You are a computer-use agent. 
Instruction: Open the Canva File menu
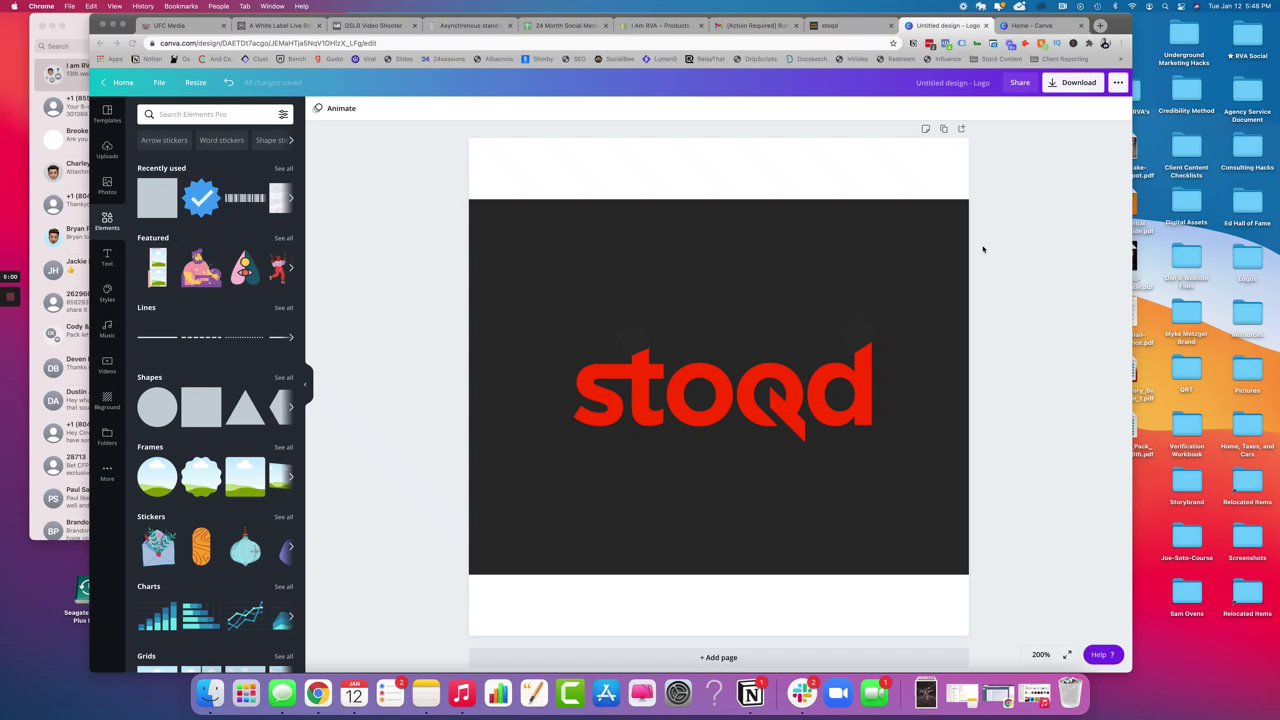point(159,82)
